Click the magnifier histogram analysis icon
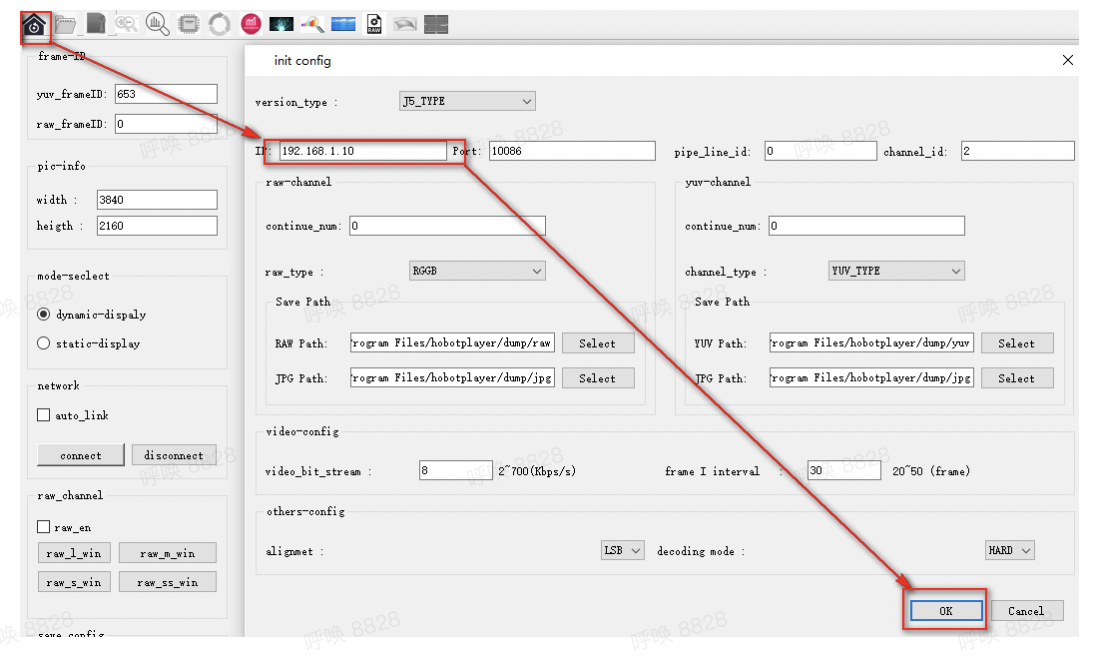Image resolution: width=1112 pixels, height=658 pixels. click(157, 25)
